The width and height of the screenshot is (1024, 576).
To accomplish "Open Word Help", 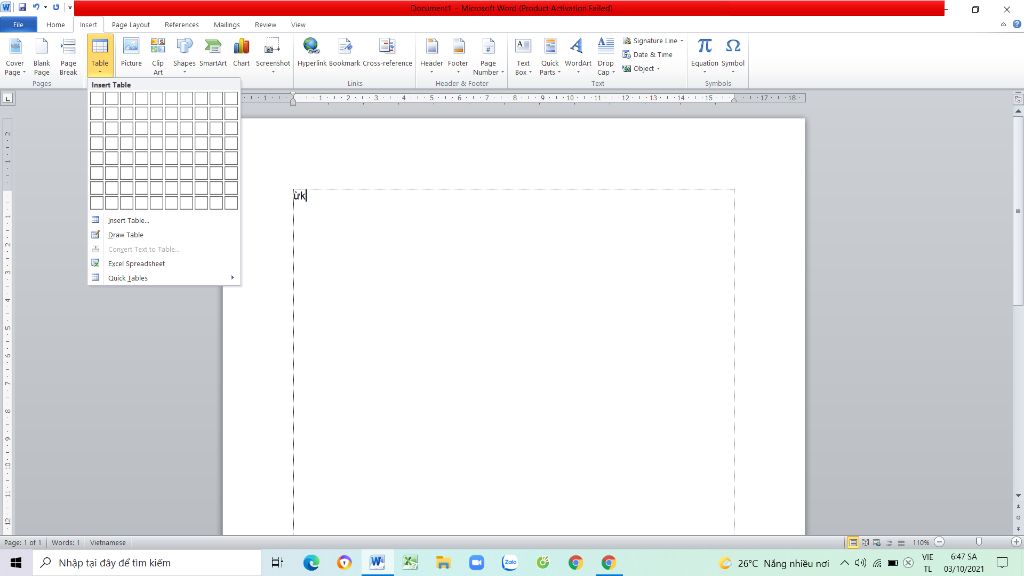I will (1017, 24).
